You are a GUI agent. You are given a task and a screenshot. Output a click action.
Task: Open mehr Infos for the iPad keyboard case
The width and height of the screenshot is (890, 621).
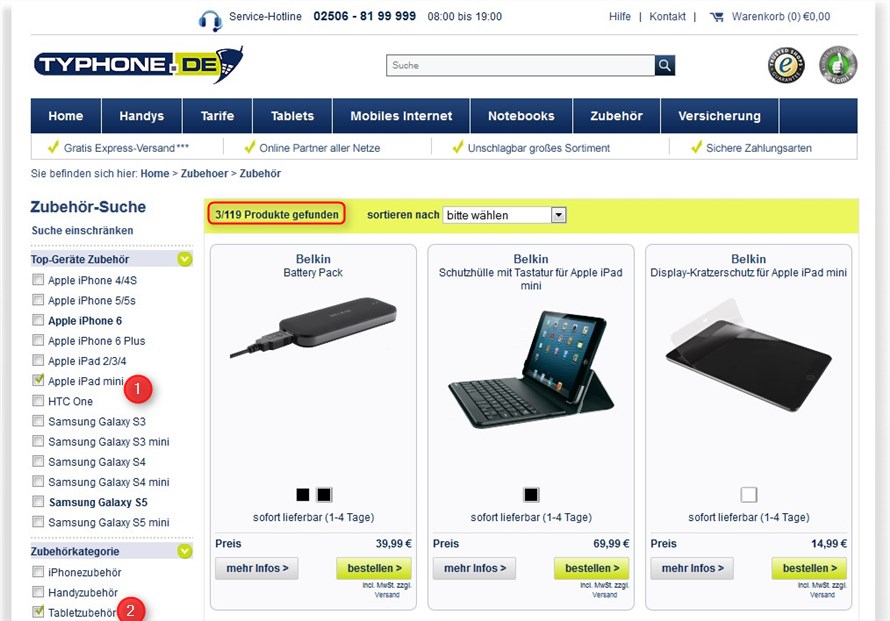click(475, 568)
